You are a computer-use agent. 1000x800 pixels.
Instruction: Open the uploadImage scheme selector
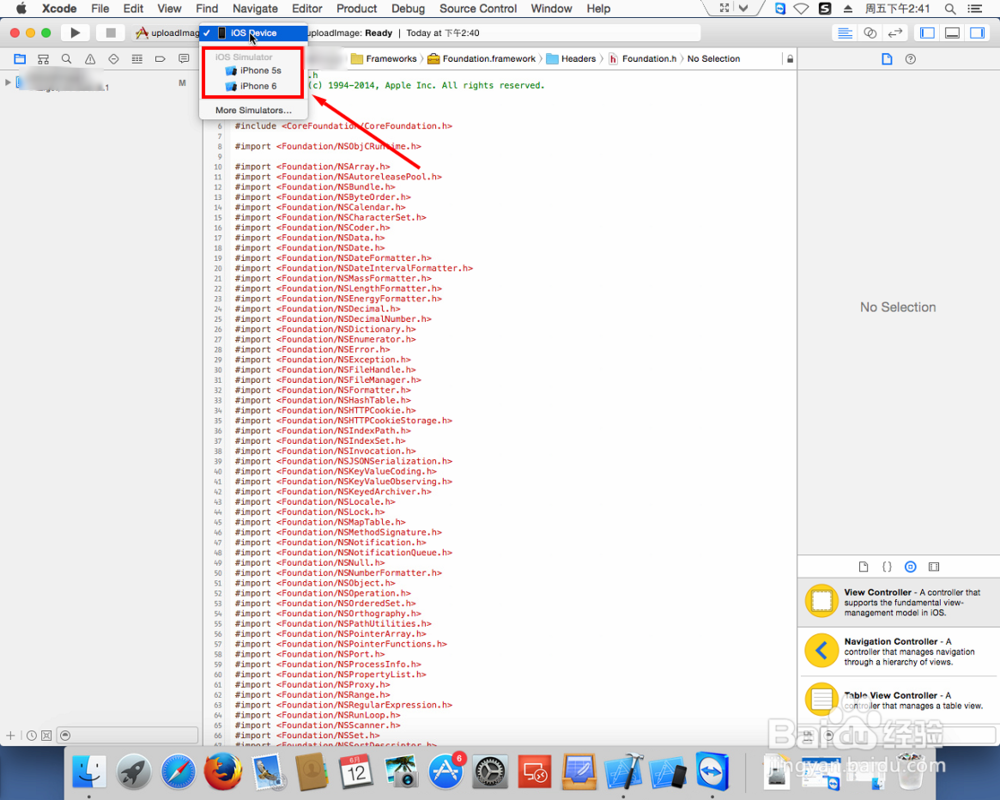(x=166, y=33)
